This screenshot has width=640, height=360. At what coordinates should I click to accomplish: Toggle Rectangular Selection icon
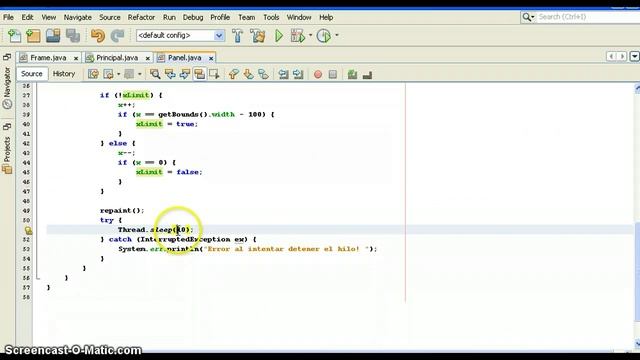click(214, 74)
